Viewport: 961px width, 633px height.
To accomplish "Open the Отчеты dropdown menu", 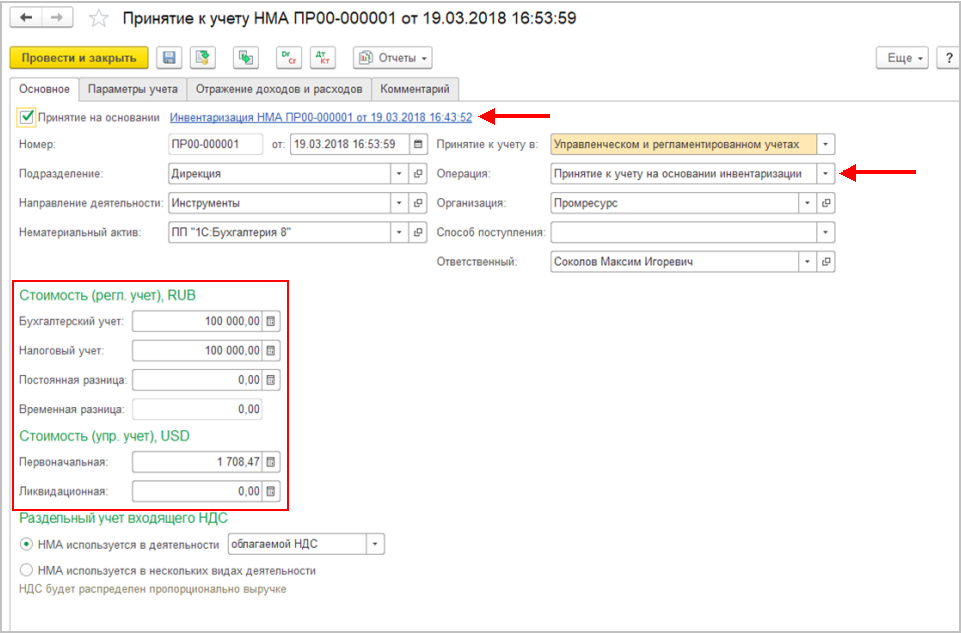I will [392, 58].
